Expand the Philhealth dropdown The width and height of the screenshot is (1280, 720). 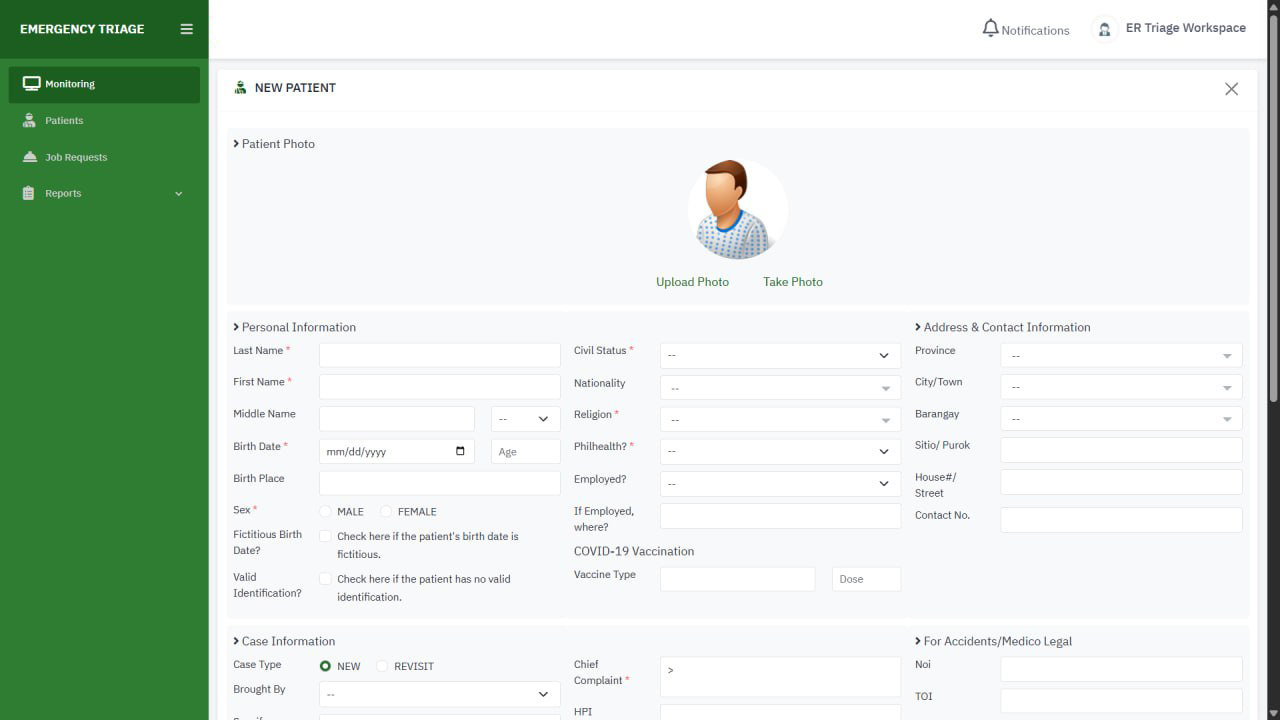pyautogui.click(x=779, y=451)
